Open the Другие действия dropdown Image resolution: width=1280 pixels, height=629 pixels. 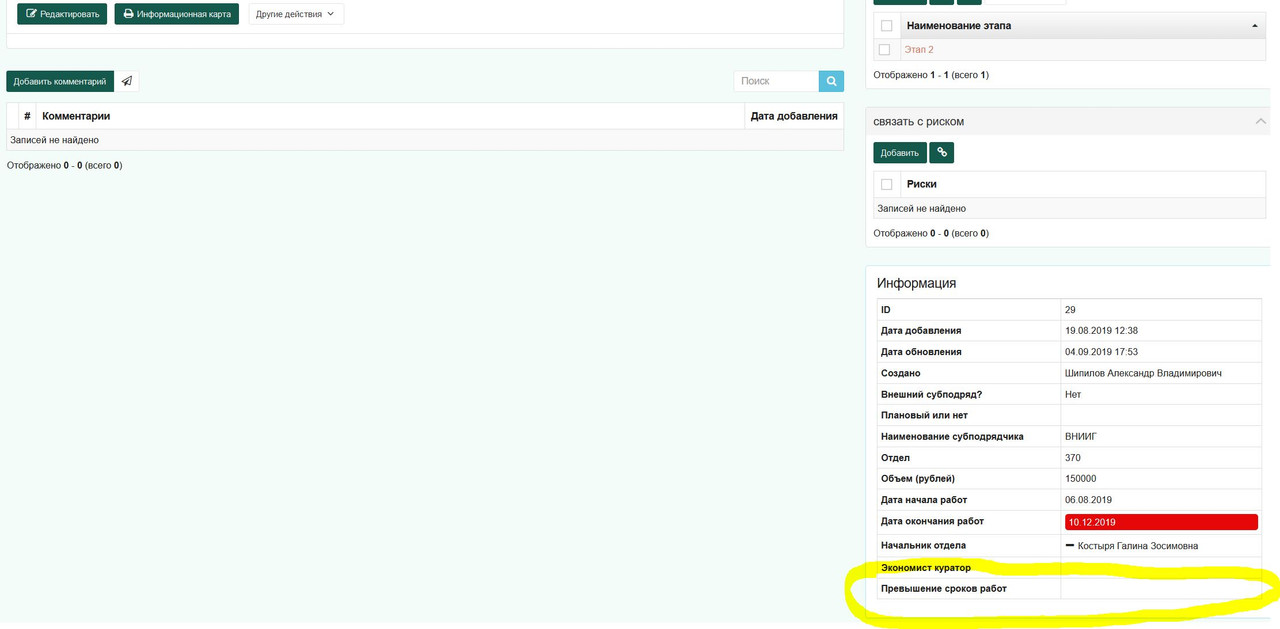[x=296, y=14]
